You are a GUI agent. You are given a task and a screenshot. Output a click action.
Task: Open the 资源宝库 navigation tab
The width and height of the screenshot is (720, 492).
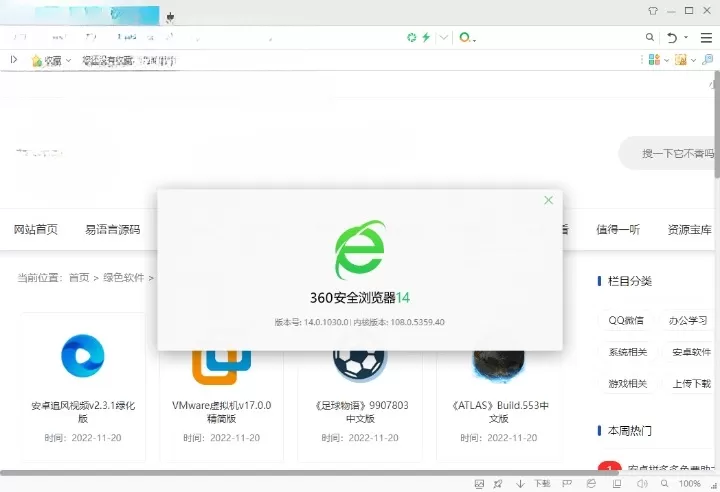coord(689,229)
